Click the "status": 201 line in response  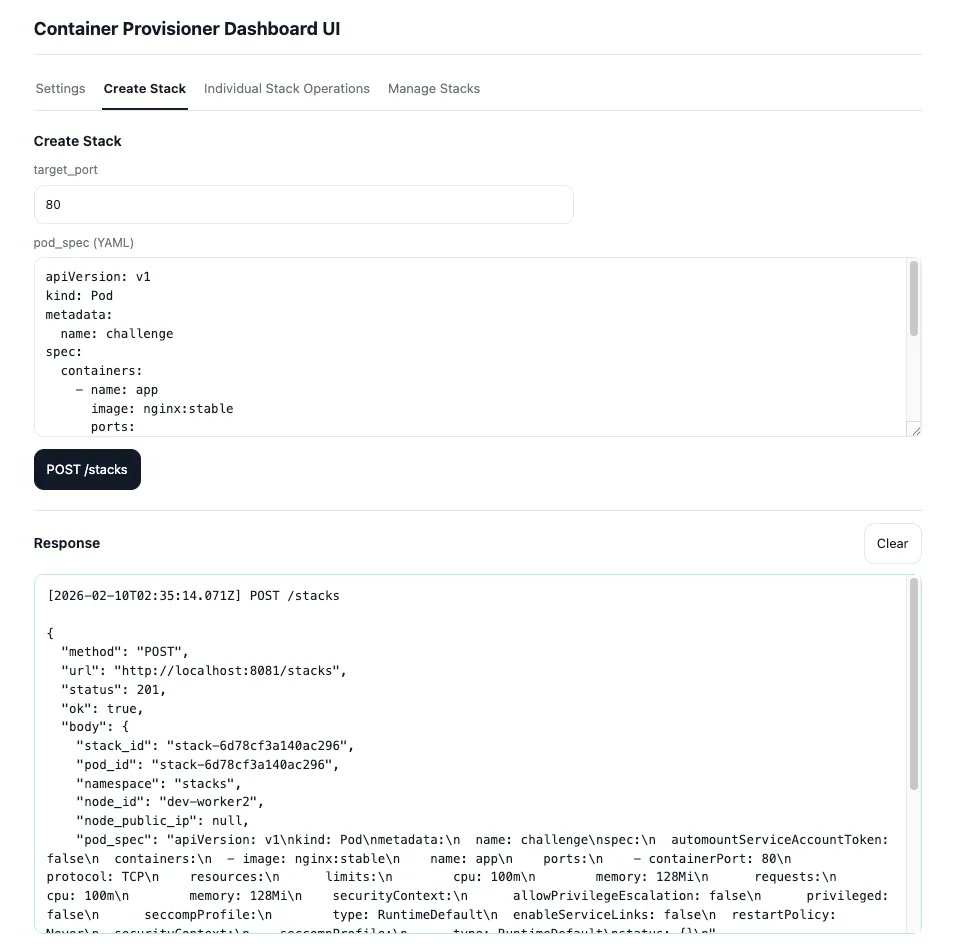(x=114, y=690)
